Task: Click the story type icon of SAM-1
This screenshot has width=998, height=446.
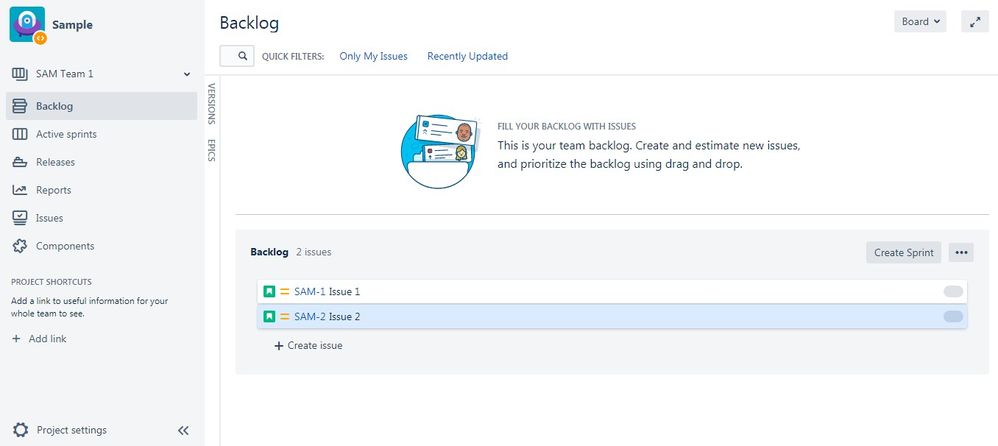Action: (x=269, y=291)
